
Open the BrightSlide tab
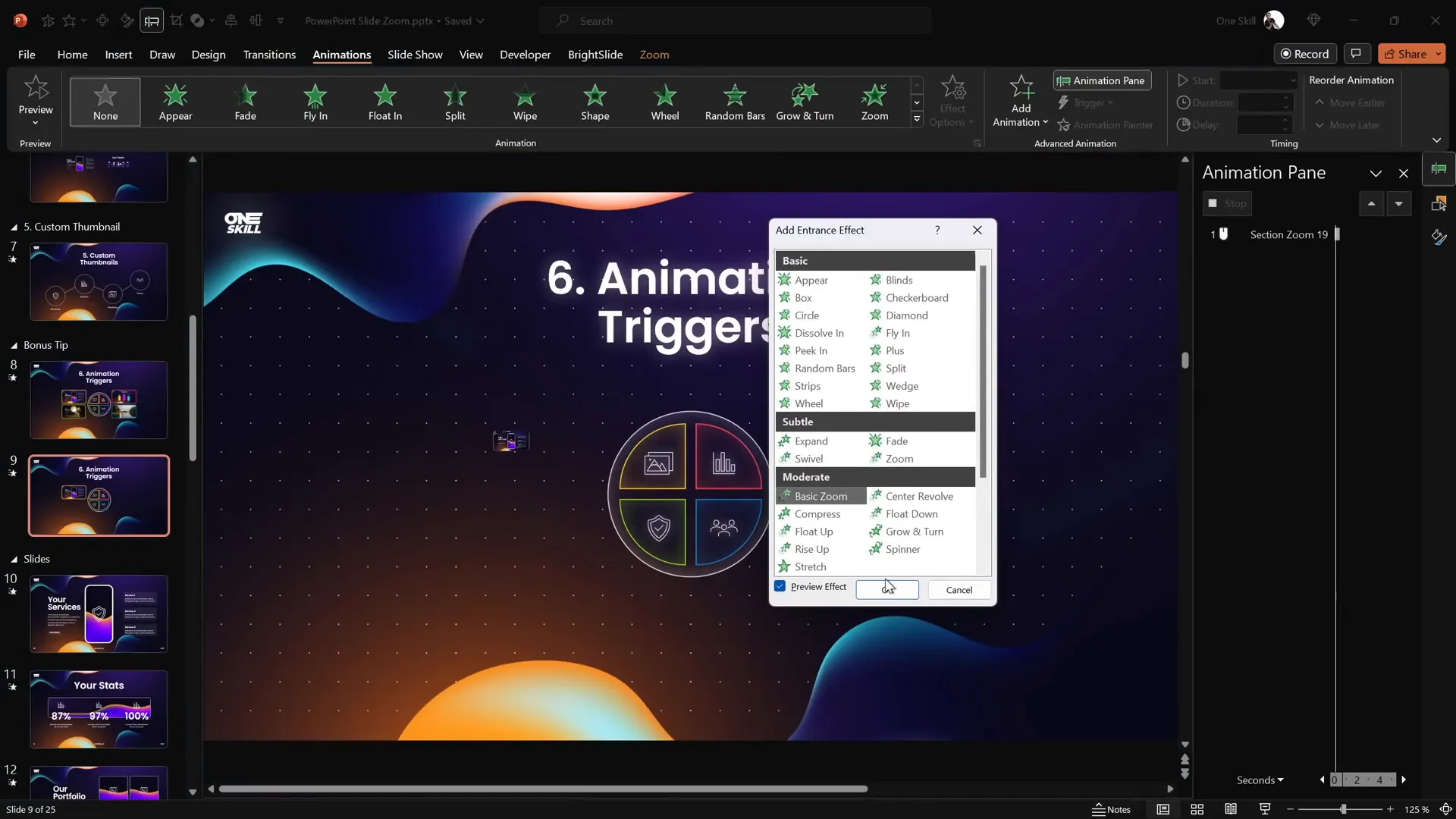pos(595,55)
